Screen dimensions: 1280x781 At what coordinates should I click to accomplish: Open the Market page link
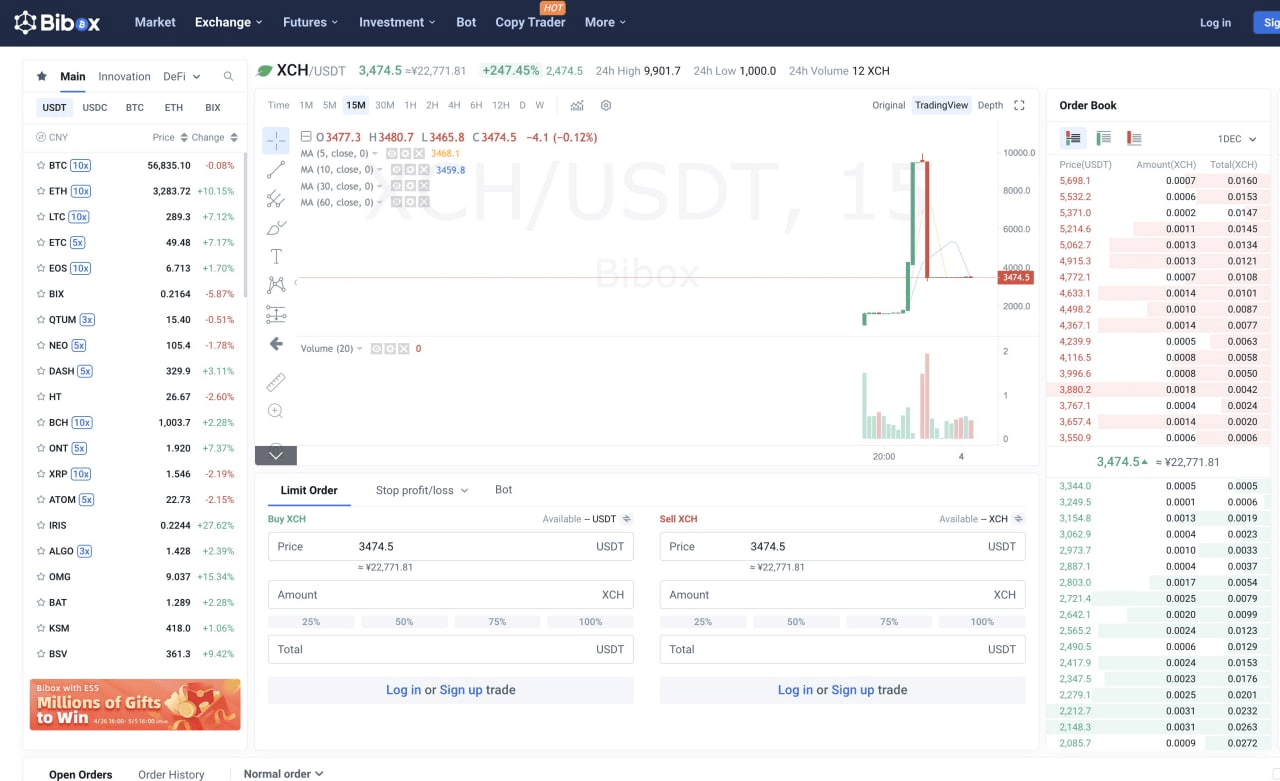pos(155,22)
